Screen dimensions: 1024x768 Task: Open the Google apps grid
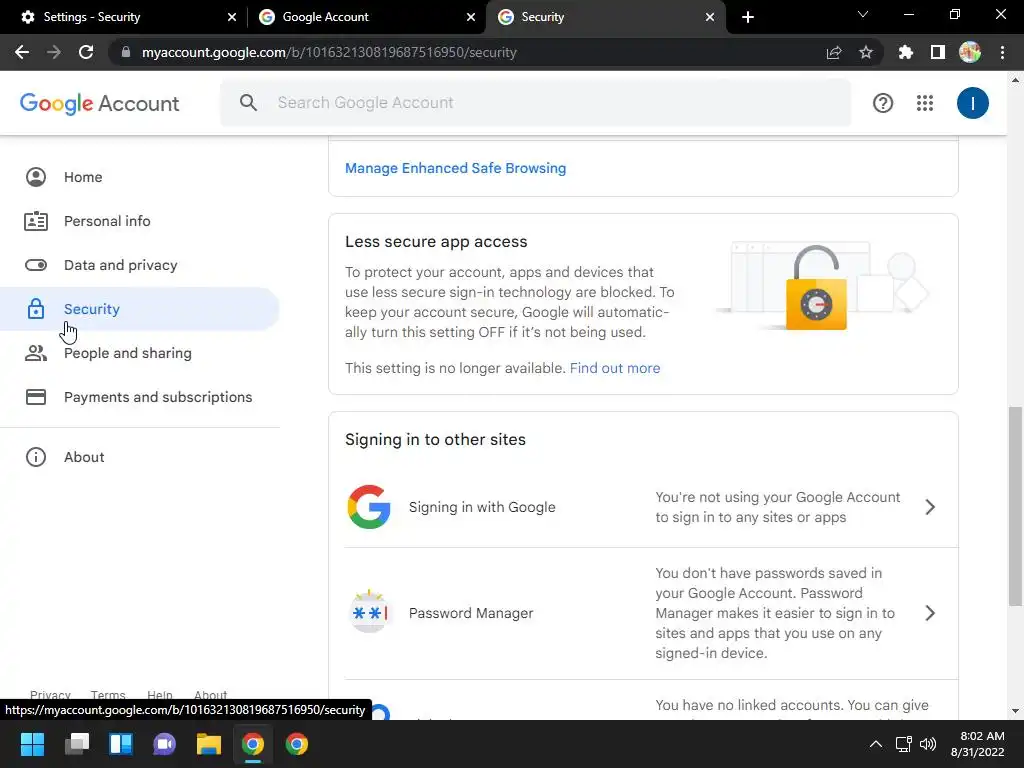click(x=925, y=103)
